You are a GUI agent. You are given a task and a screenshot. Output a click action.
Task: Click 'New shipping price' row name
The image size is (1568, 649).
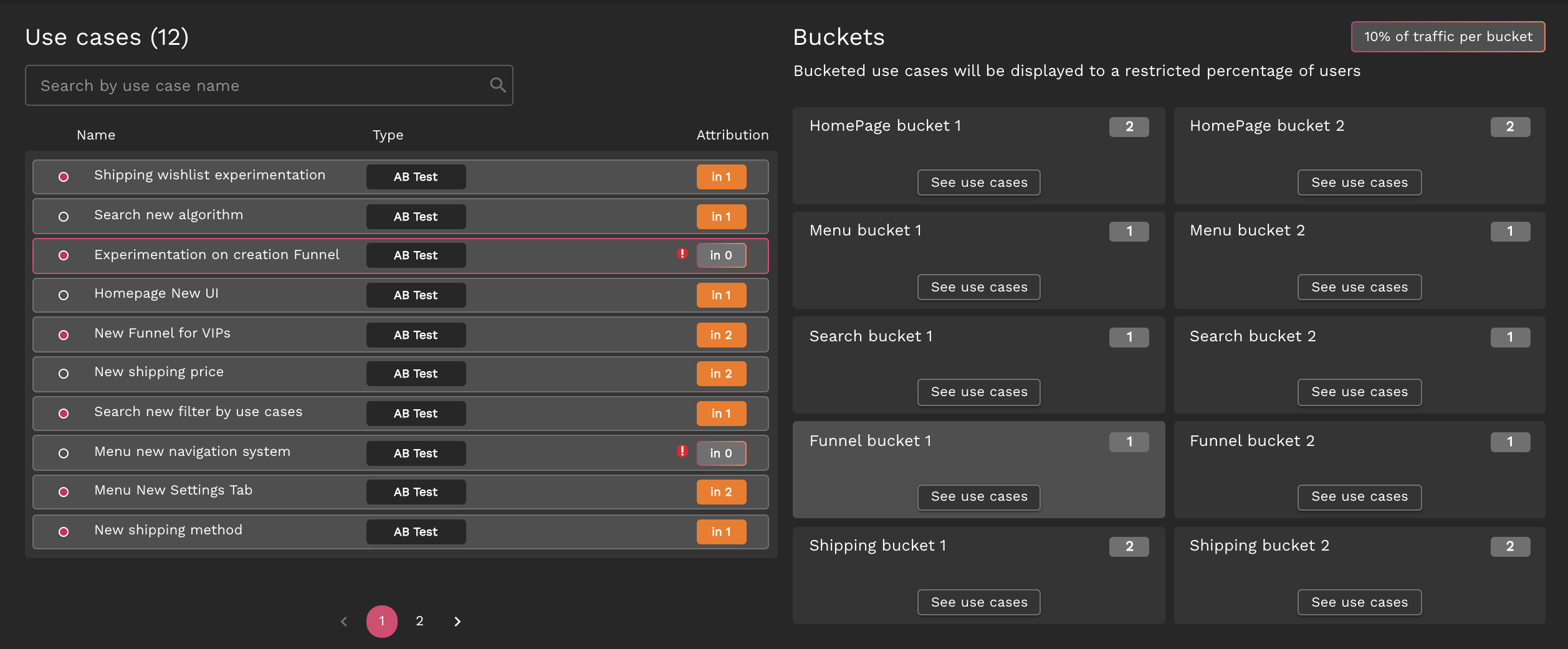(159, 372)
